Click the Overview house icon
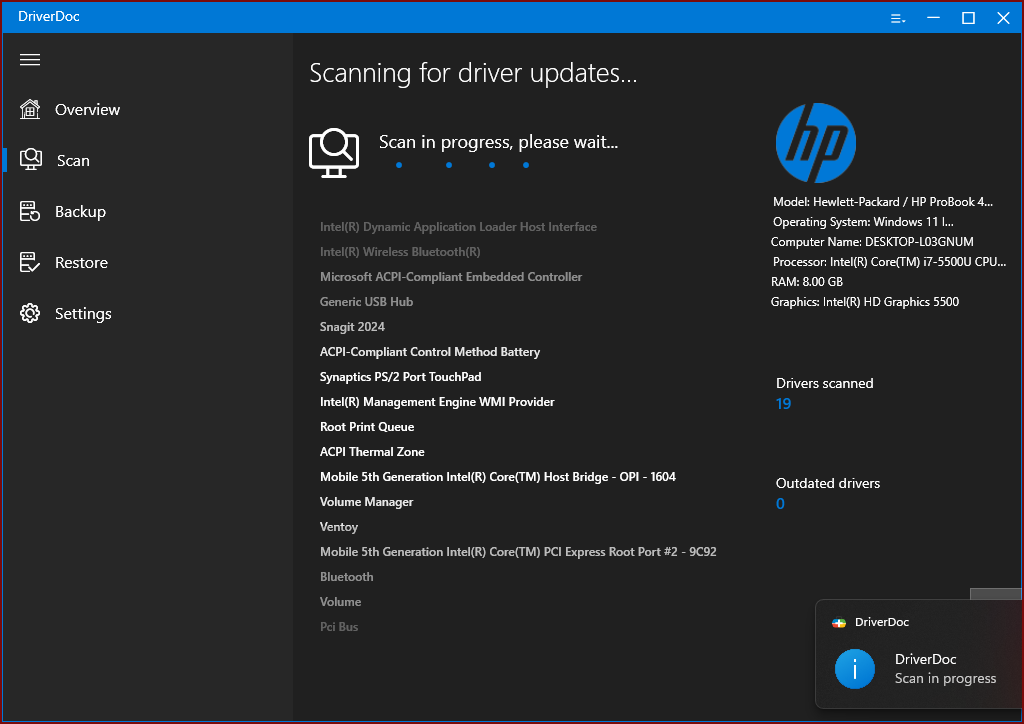Viewport: 1024px width, 724px height. pyautogui.click(x=30, y=109)
